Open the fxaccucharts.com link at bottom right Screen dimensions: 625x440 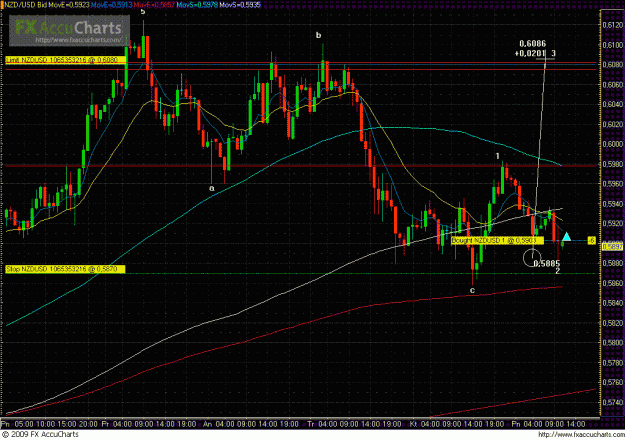tap(581, 434)
